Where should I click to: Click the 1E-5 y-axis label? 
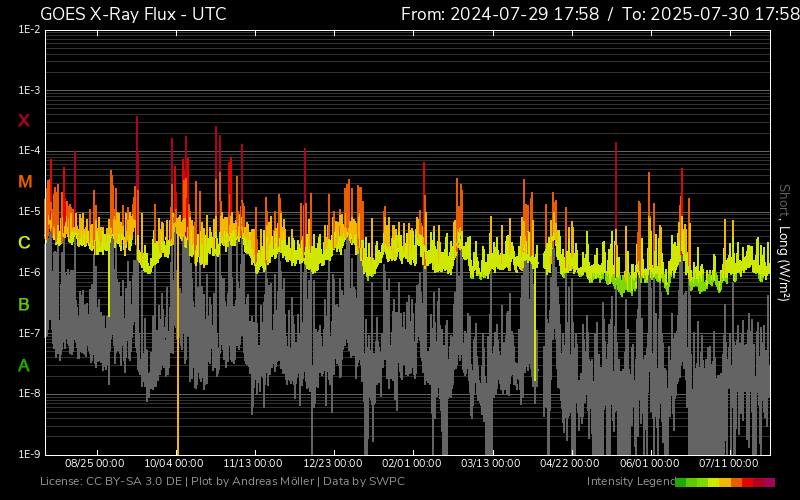pyautogui.click(x=29, y=211)
